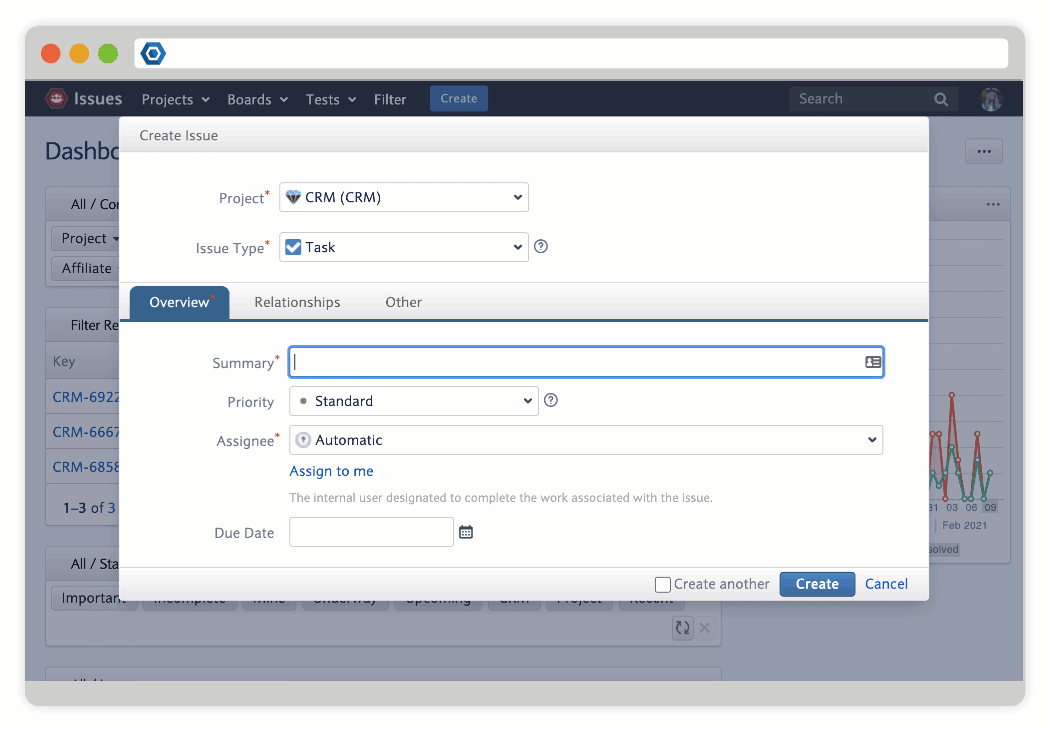This screenshot has width=1050, height=730.
Task: Switch to the Relationships tab
Action: coord(297,302)
